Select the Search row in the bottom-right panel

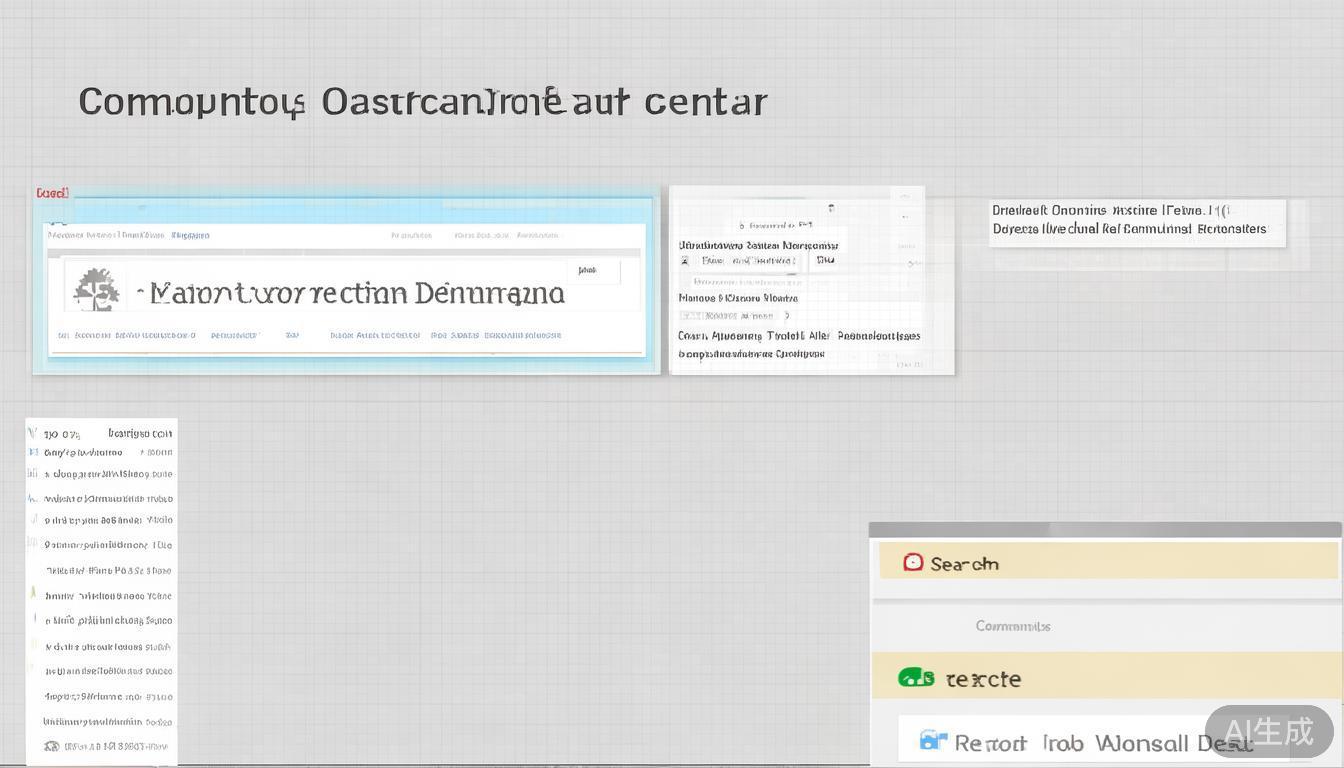tap(1107, 562)
